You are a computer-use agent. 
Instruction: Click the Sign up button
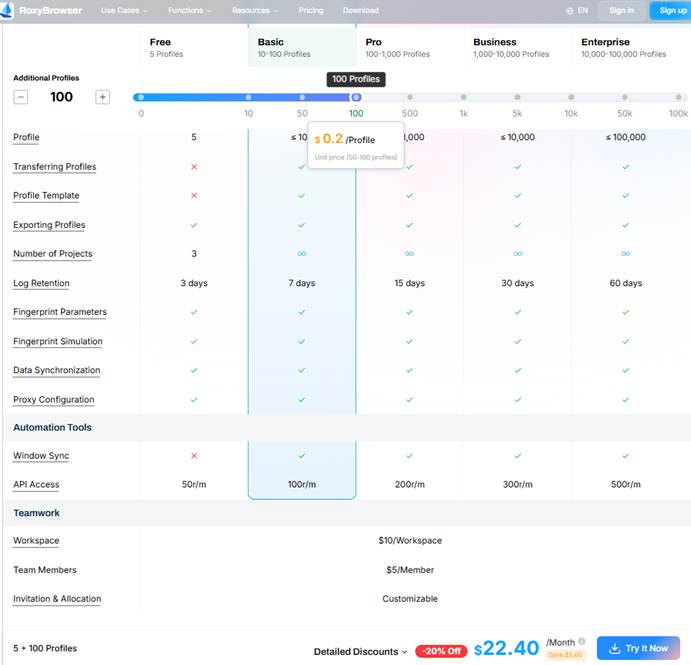671,11
